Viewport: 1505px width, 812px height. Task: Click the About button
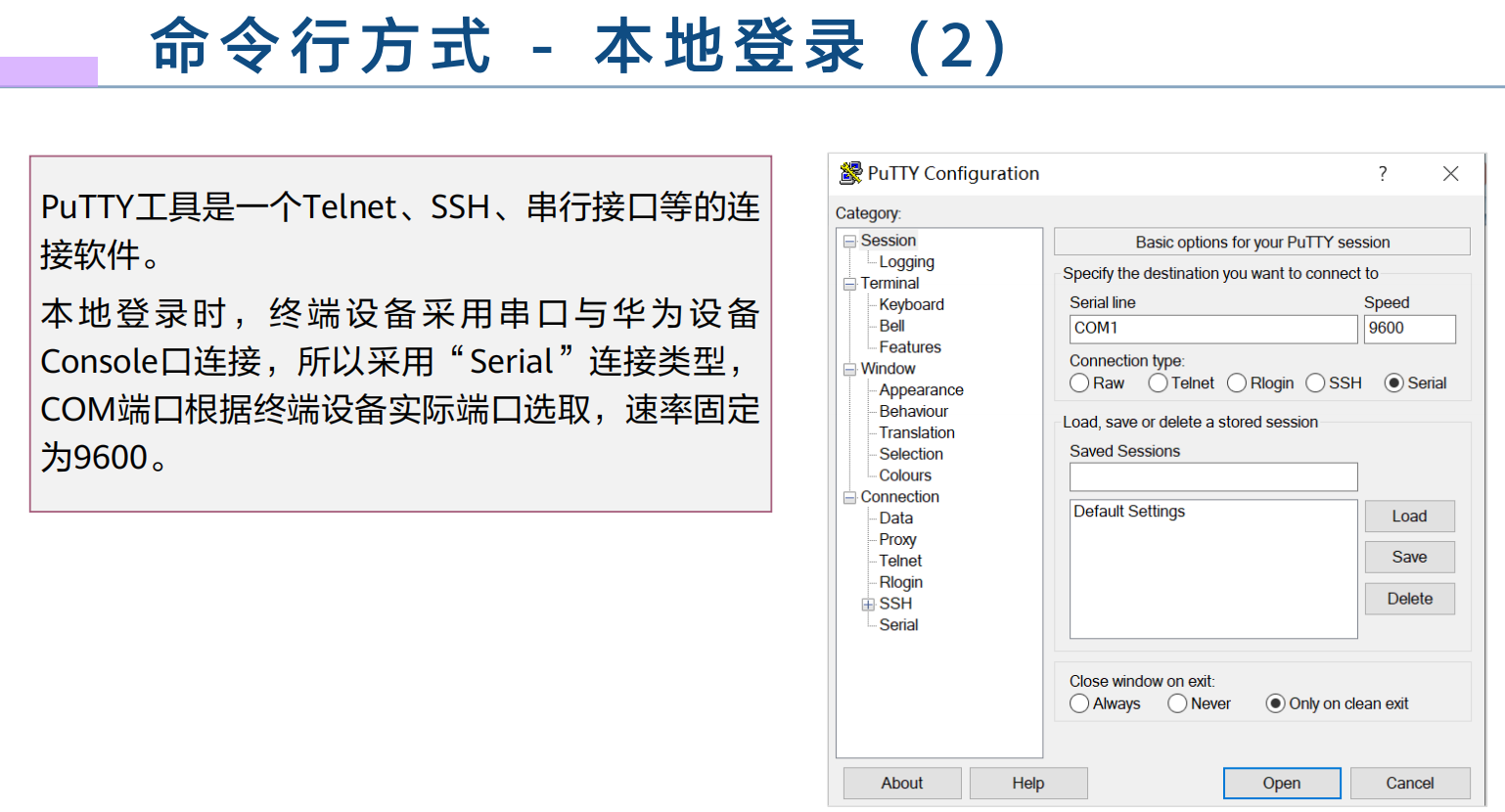901,784
